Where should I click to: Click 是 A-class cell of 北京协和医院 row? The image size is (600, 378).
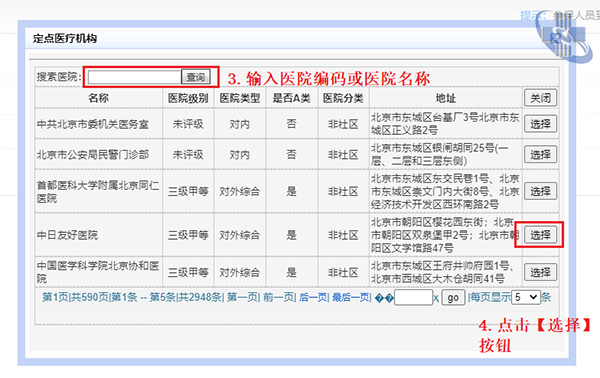pyautogui.click(x=291, y=272)
